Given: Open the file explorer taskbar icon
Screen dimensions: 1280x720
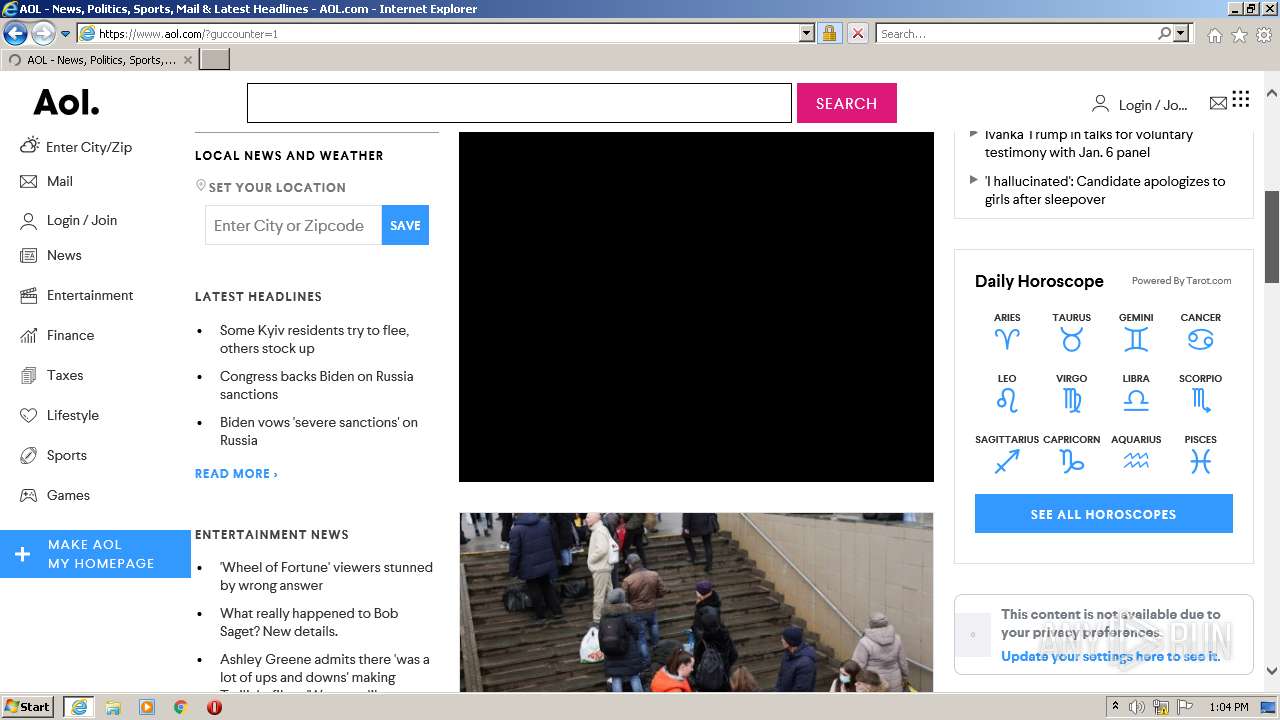Looking at the screenshot, I should (113, 707).
